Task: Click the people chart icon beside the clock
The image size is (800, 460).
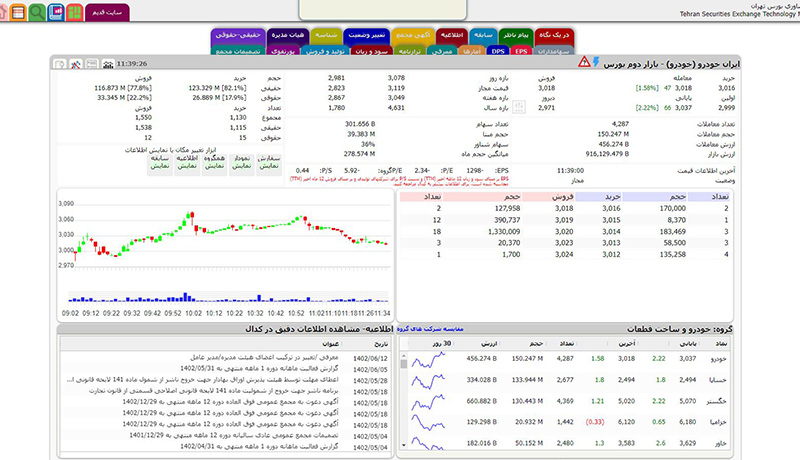Action: [108, 64]
